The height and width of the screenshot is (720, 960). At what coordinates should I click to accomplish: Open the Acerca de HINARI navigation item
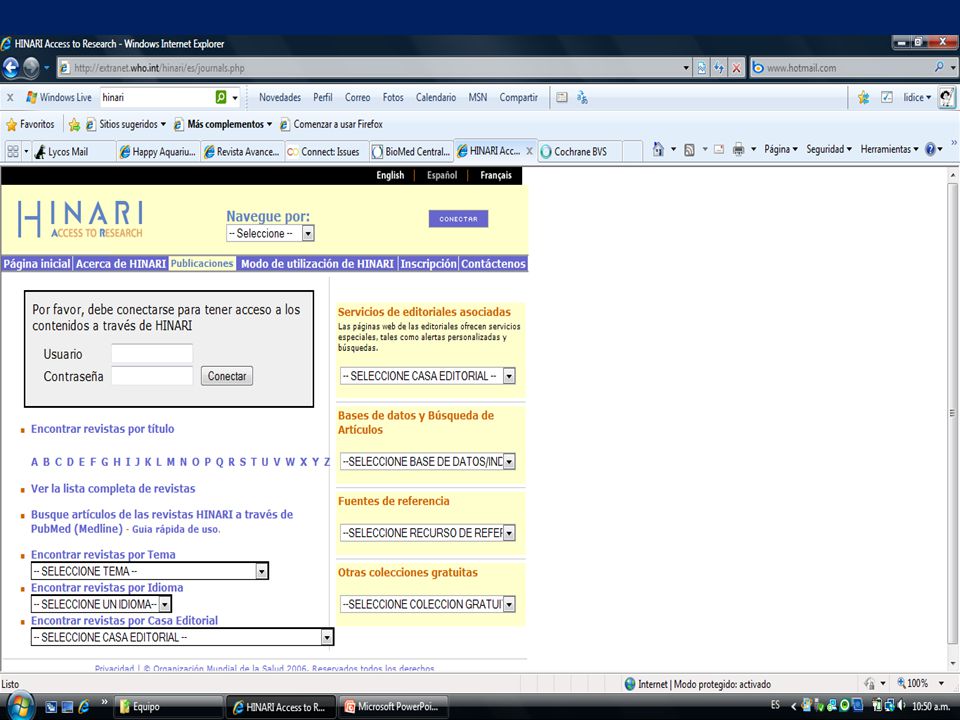(121, 264)
